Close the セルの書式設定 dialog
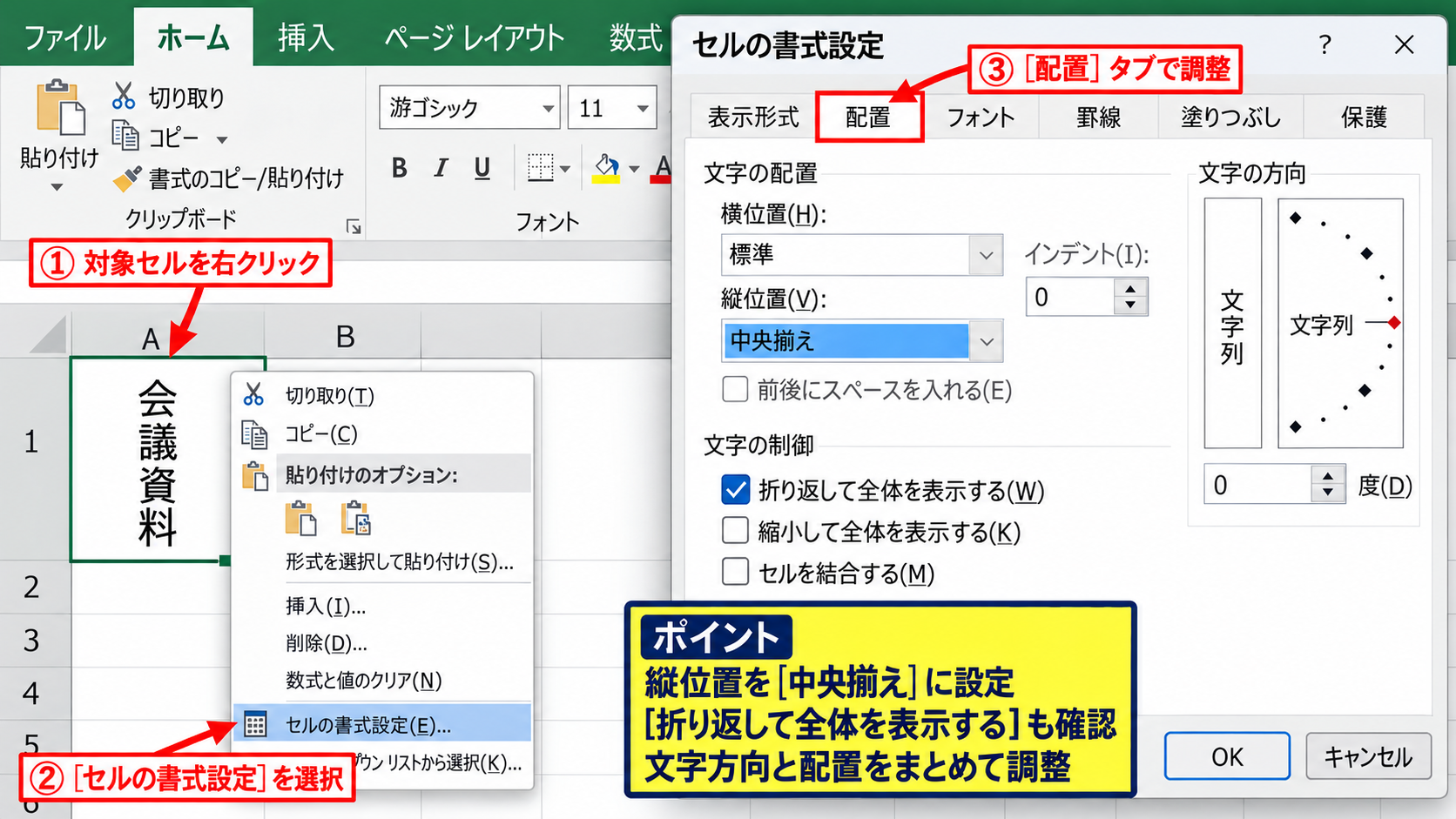The image size is (1456, 819). coord(1404,44)
